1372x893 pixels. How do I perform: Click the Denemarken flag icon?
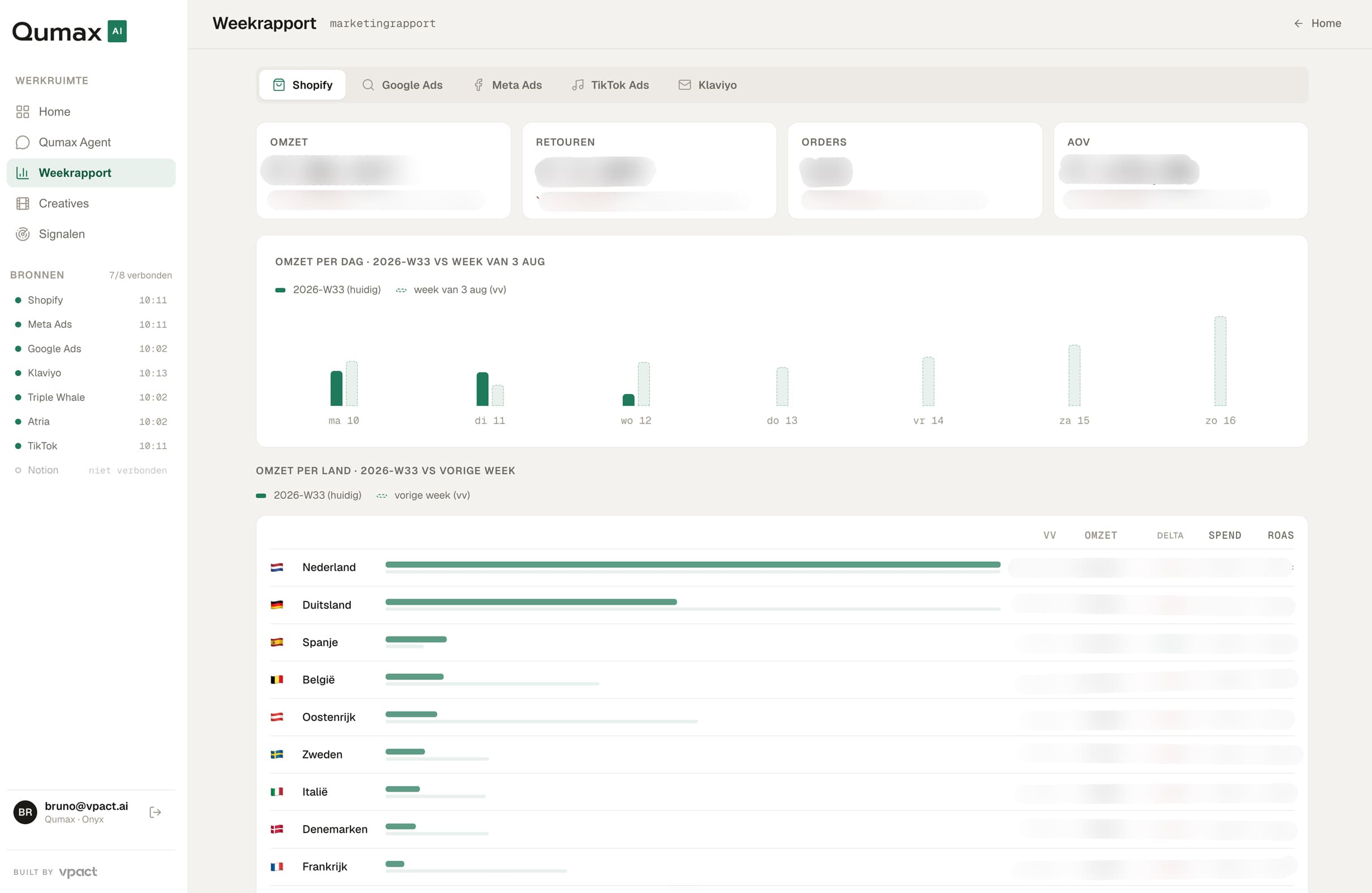pyautogui.click(x=277, y=829)
